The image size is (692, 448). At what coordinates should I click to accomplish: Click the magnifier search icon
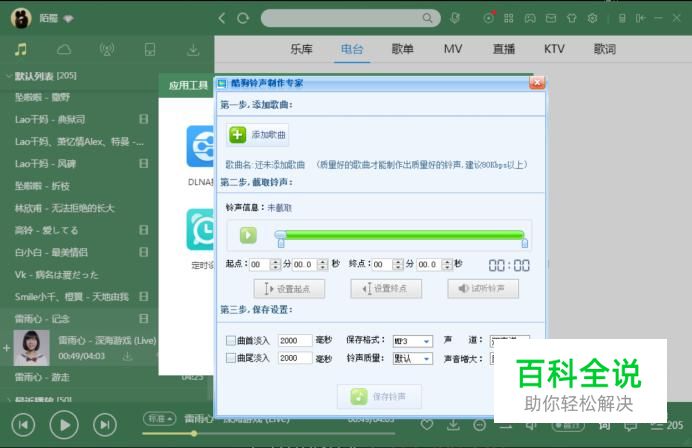[427, 18]
